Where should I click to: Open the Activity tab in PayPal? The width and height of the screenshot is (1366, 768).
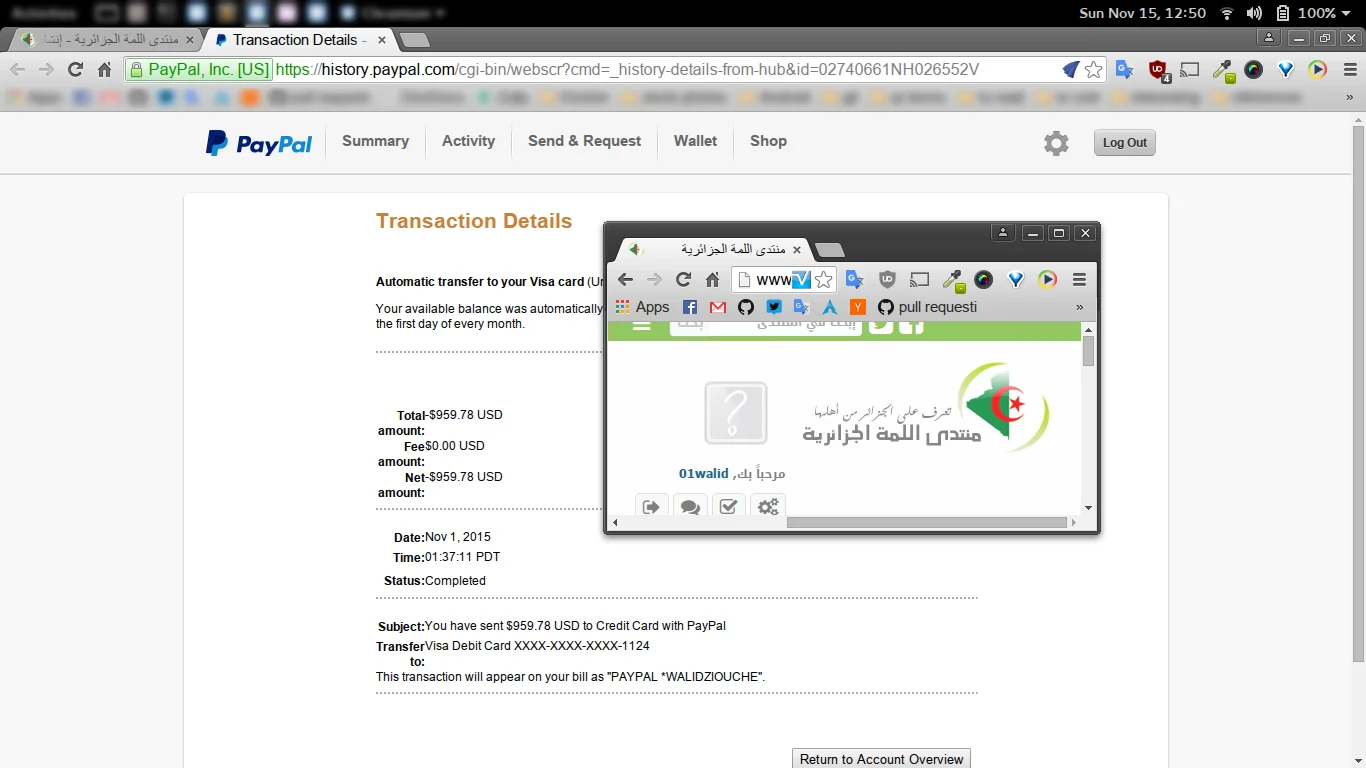468,141
